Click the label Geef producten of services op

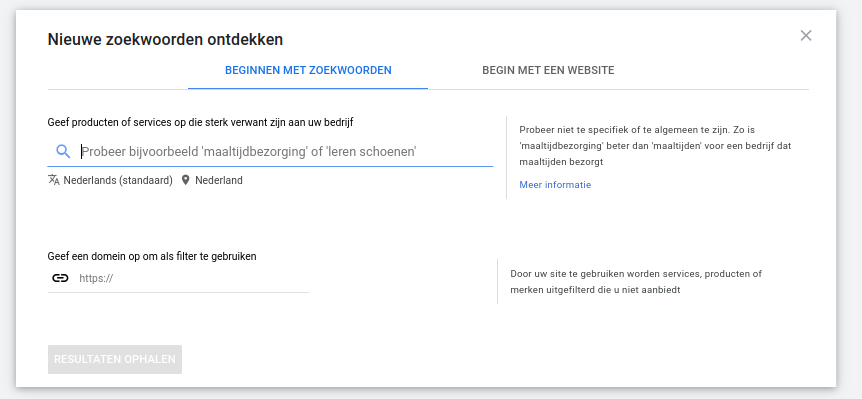coord(200,122)
